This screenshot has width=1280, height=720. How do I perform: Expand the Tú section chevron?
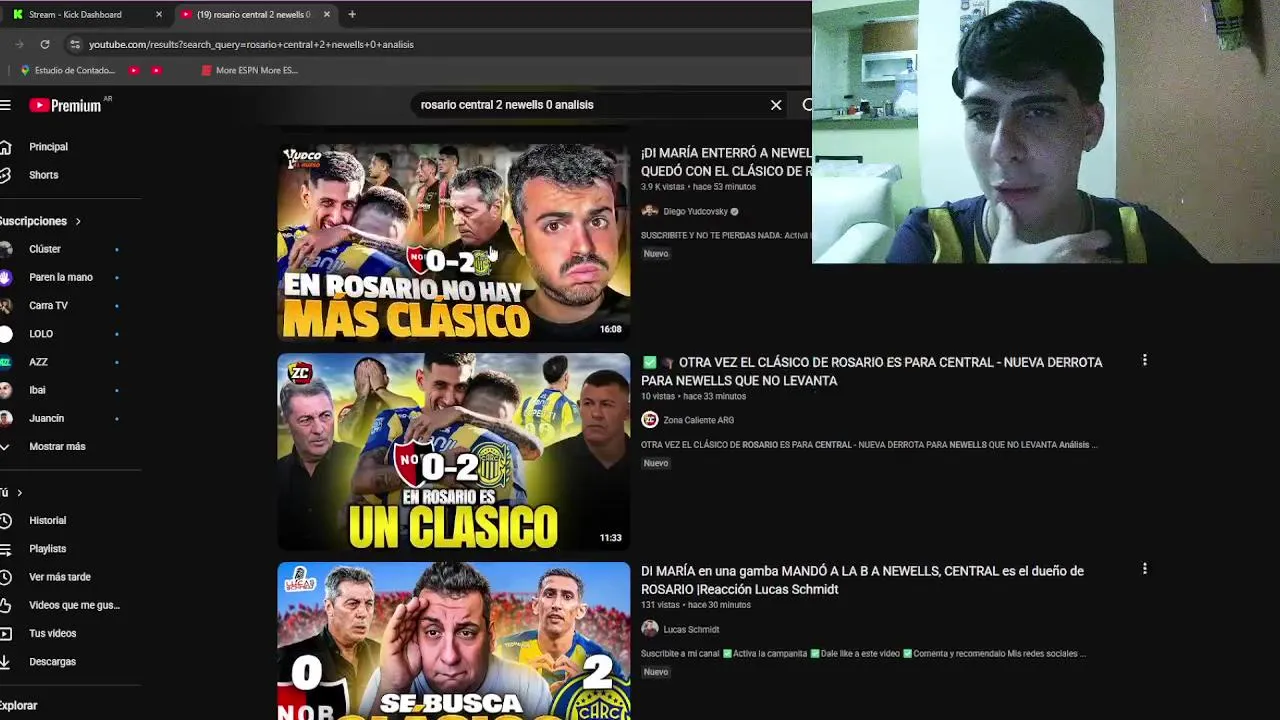point(19,493)
